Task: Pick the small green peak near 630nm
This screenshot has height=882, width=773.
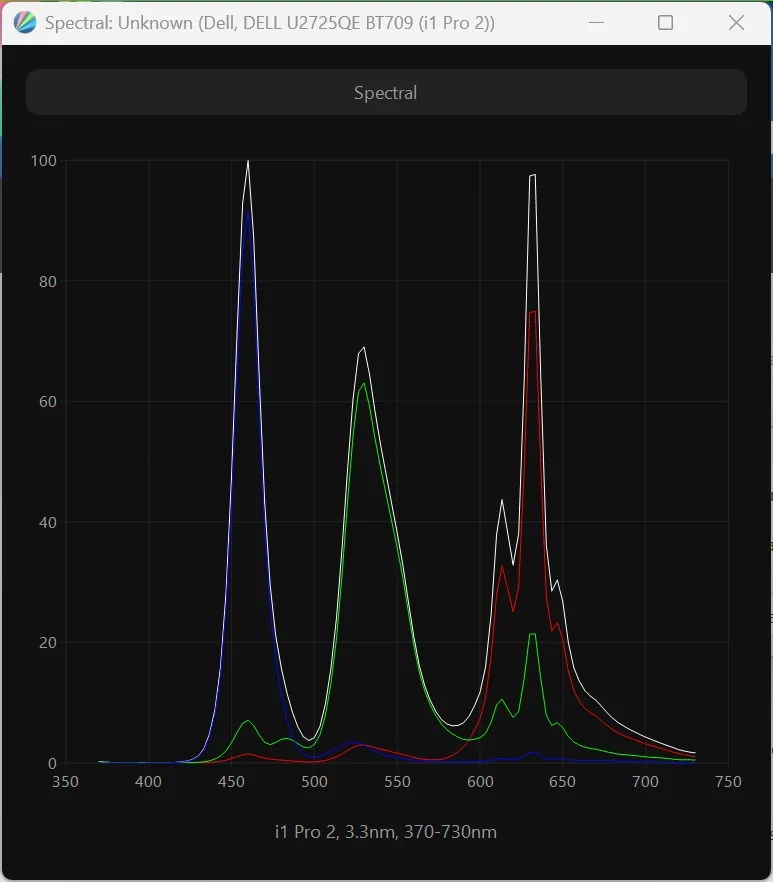Action: click(x=533, y=634)
